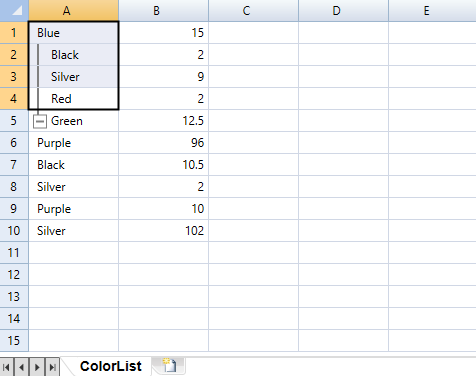Click previous sheet navigation arrow
This screenshot has width=476, height=376.
[x=21, y=367]
